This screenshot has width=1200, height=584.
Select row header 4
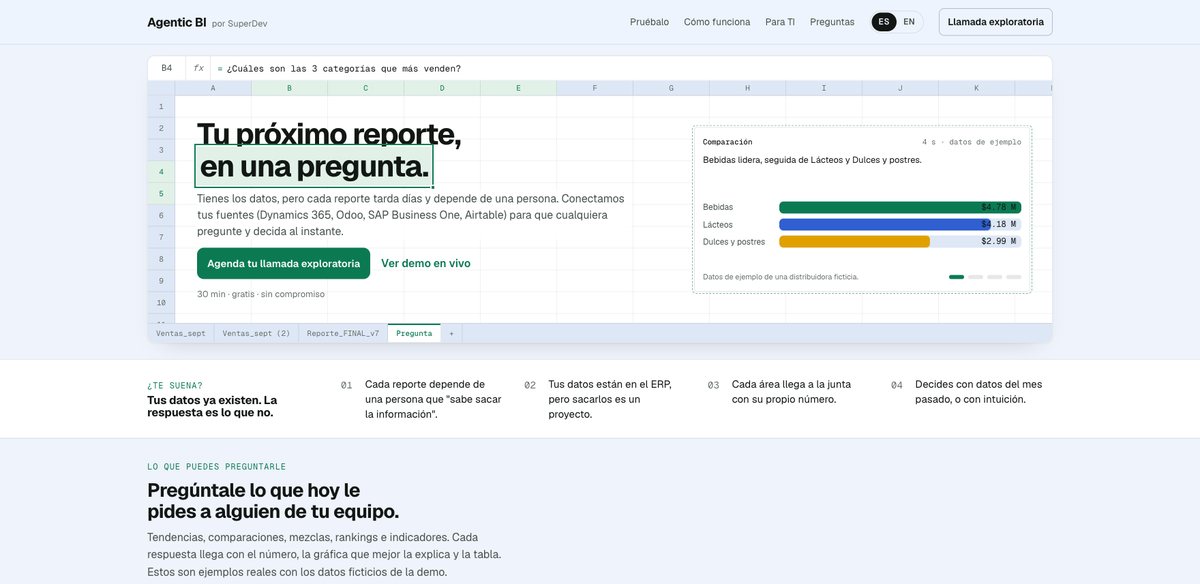click(161, 171)
